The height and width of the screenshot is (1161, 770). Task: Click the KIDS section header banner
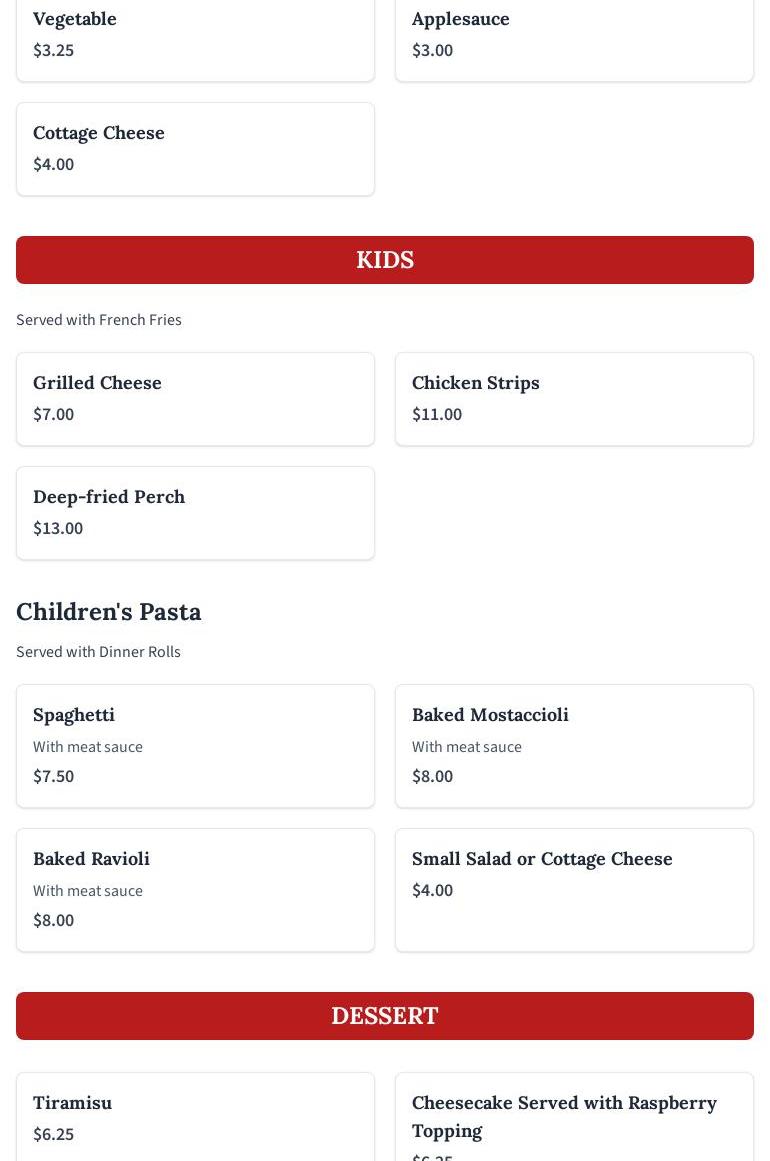click(x=385, y=260)
